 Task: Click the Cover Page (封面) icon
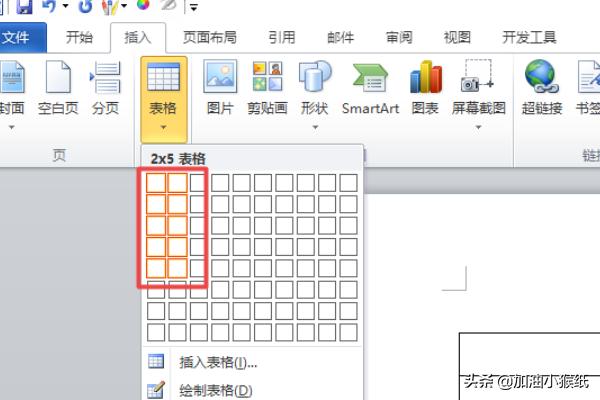pos(10,85)
